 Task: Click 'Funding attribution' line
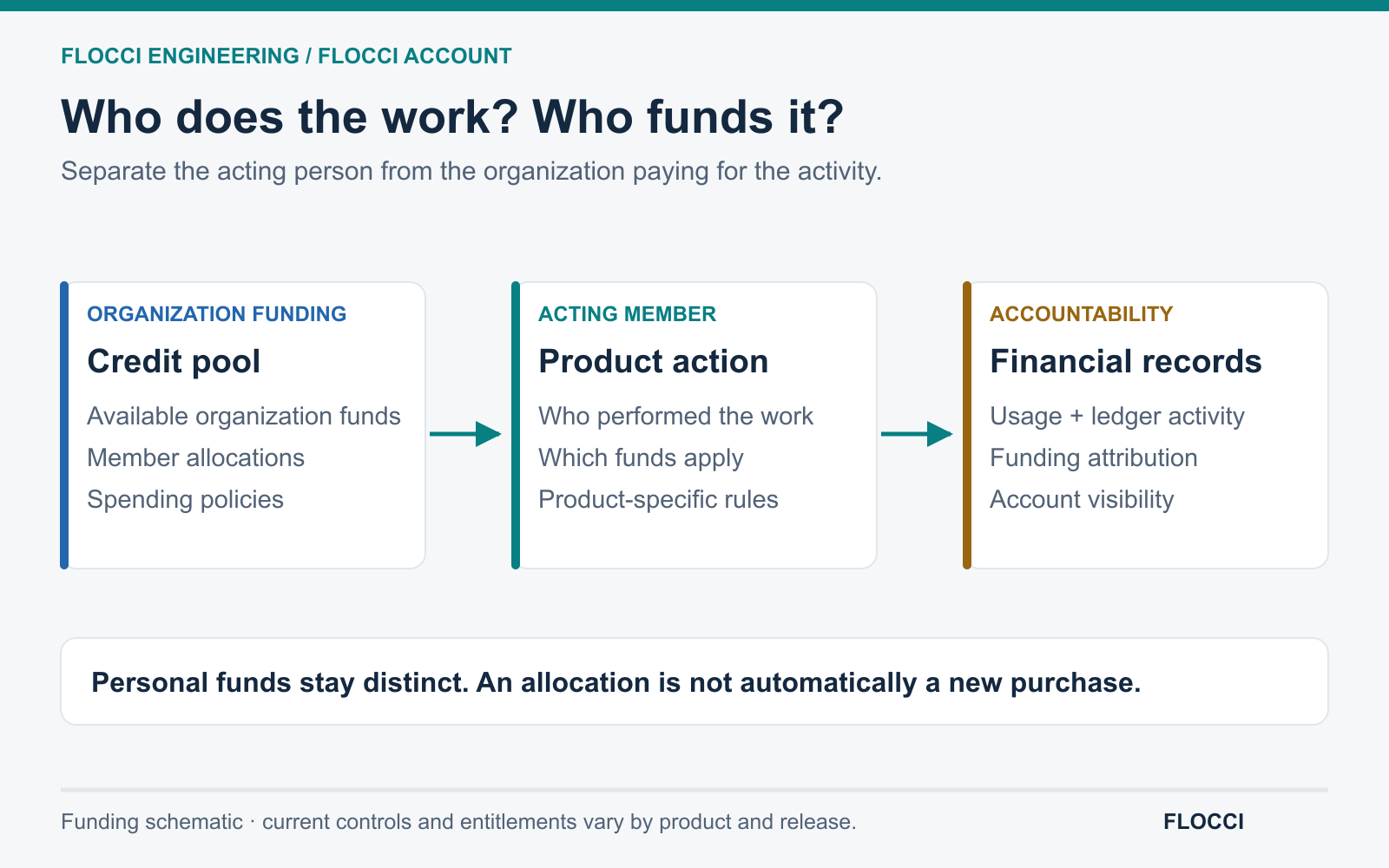point(1094,458)
